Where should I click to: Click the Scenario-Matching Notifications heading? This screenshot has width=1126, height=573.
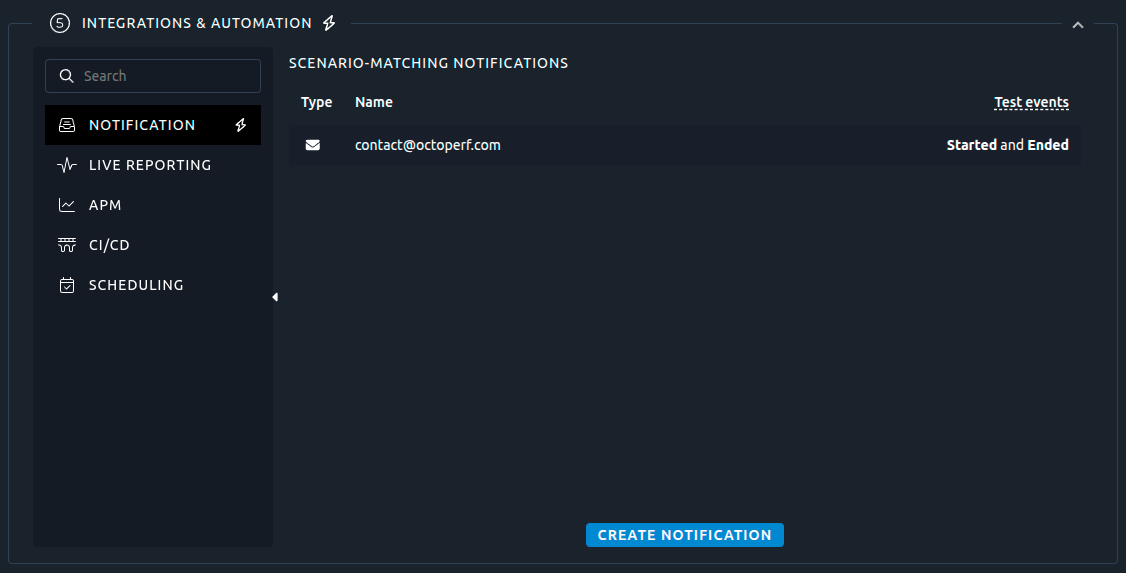428,63
